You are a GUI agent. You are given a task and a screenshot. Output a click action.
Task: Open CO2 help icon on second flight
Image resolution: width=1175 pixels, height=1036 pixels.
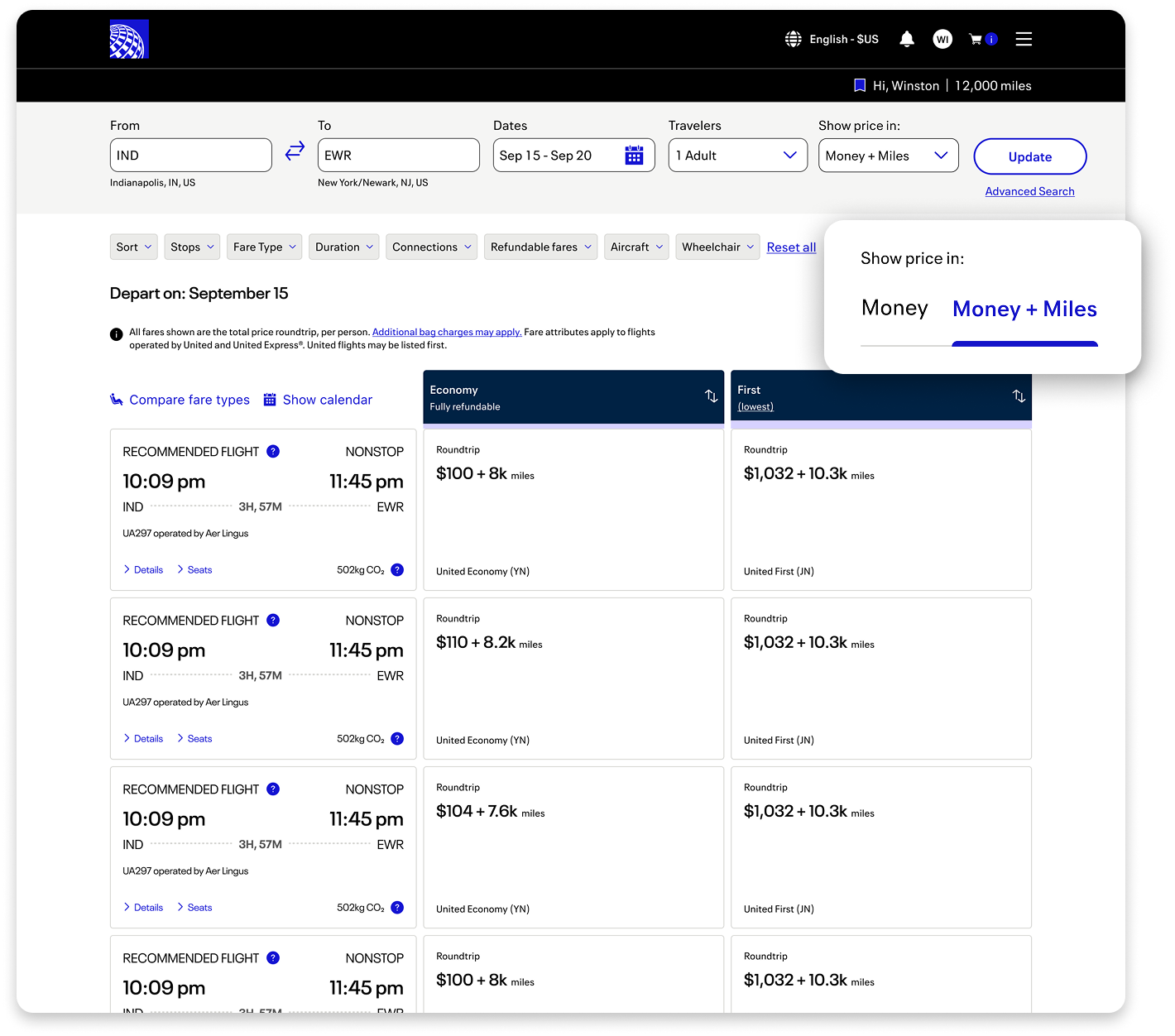pyautogui.click(x=397, y=738)
